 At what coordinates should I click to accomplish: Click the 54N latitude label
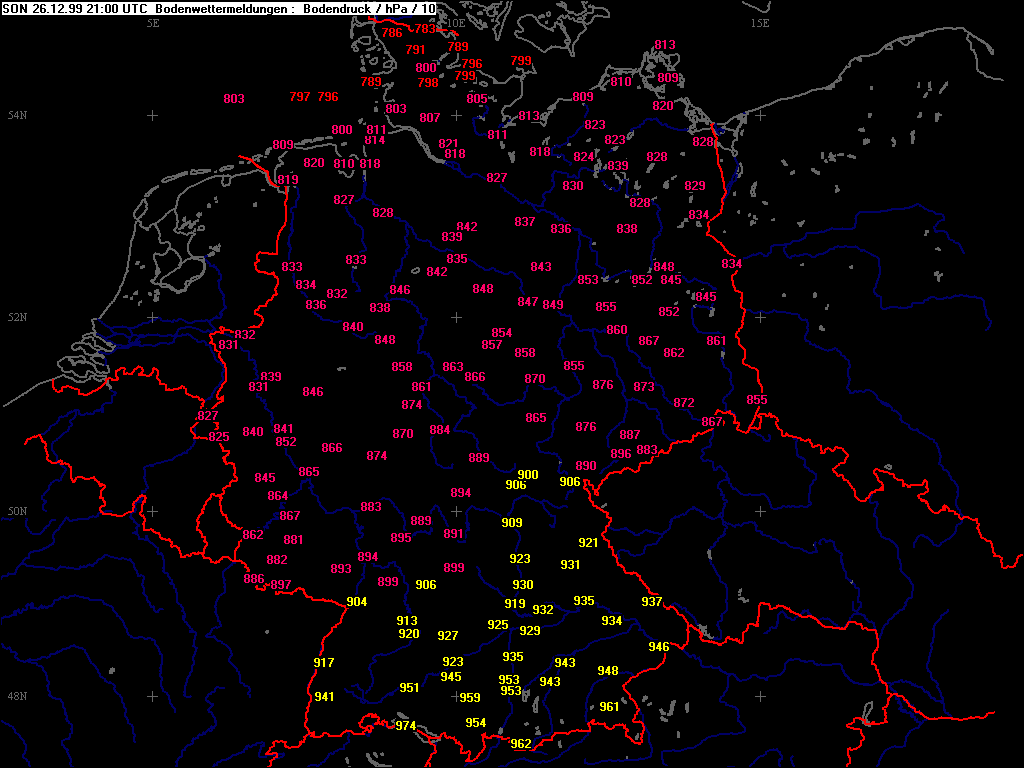pyautogui.click(x=17, y=116)
